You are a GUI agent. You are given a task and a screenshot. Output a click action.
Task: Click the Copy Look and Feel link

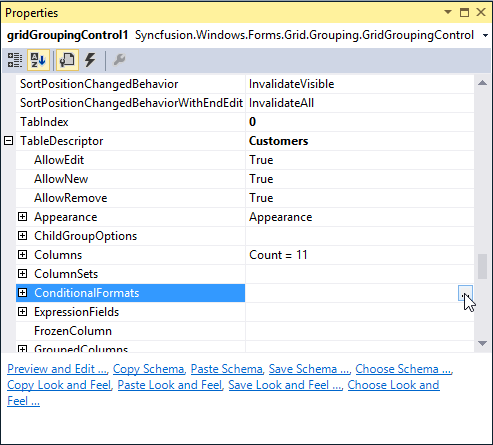[x=59, y=385]
